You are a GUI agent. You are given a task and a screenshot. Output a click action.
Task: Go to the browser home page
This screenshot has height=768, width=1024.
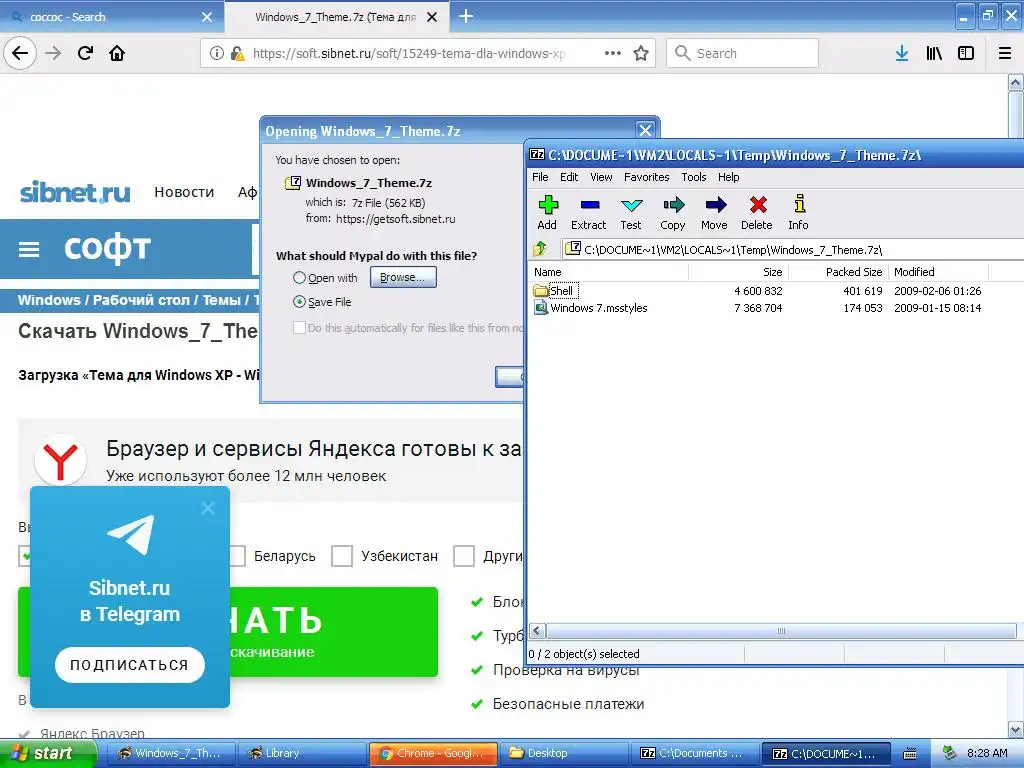pyautogui.click(x=117, y=53)
